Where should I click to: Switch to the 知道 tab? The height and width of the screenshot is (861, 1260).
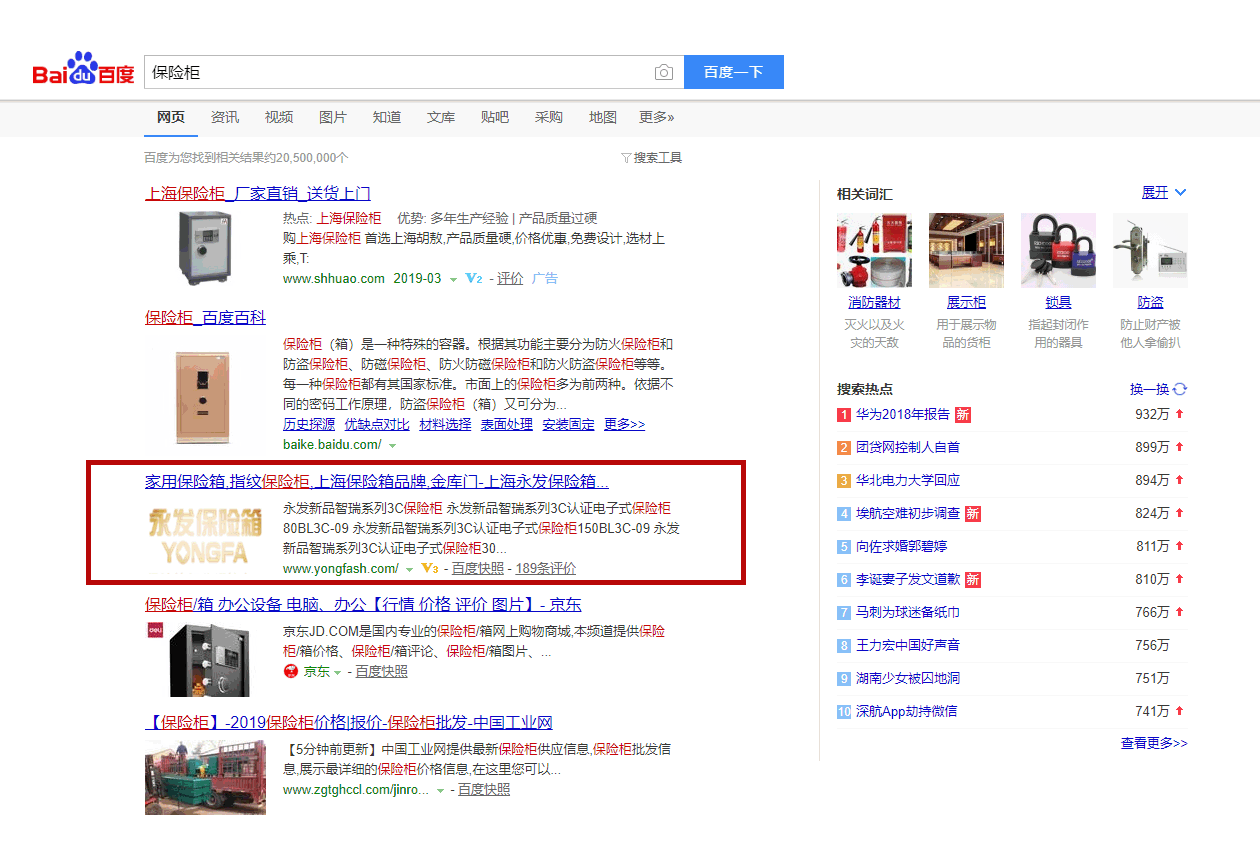click(x=387, y=117)
